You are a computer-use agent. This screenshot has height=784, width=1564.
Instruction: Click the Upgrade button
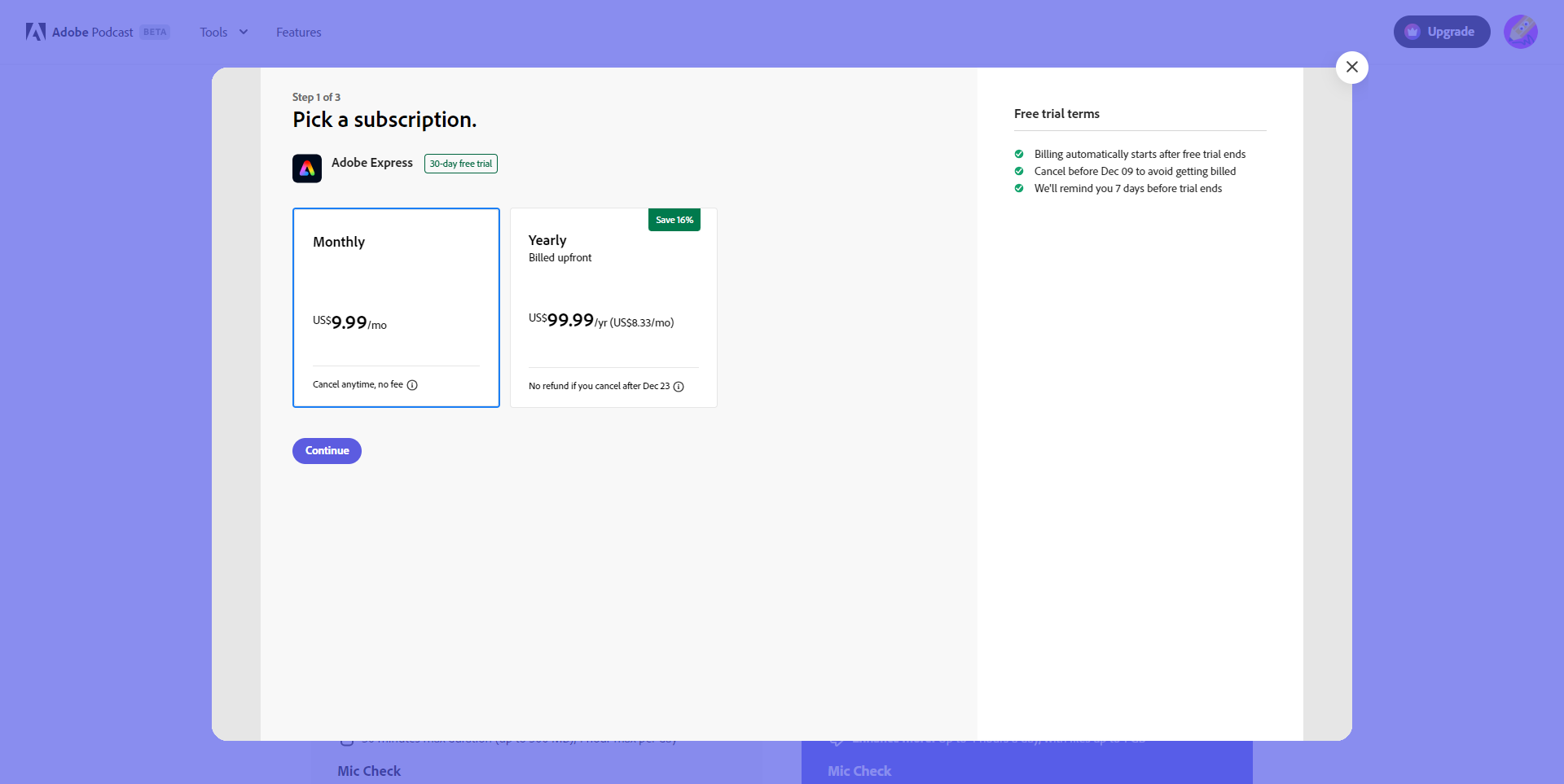pyautogui.click(x=1441, y=32)
